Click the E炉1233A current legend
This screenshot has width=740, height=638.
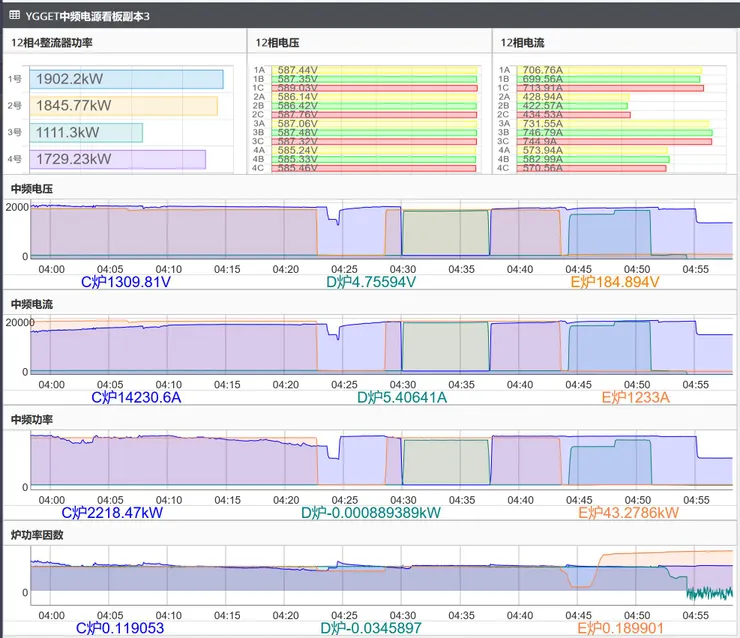pos(630,397)
